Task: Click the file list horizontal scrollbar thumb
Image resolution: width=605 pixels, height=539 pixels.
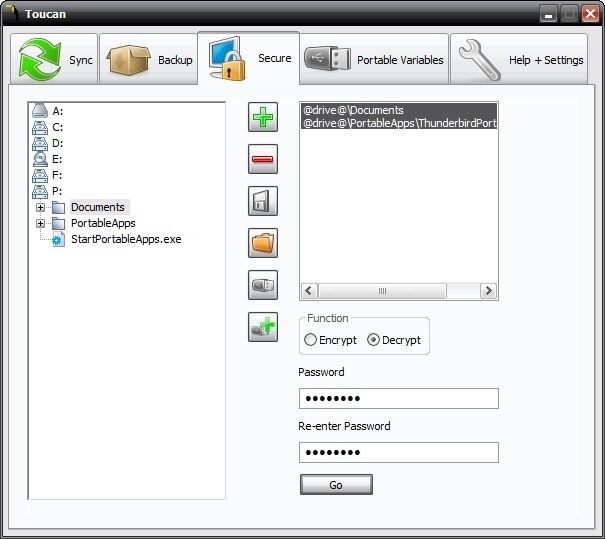Action: (382, 291)
